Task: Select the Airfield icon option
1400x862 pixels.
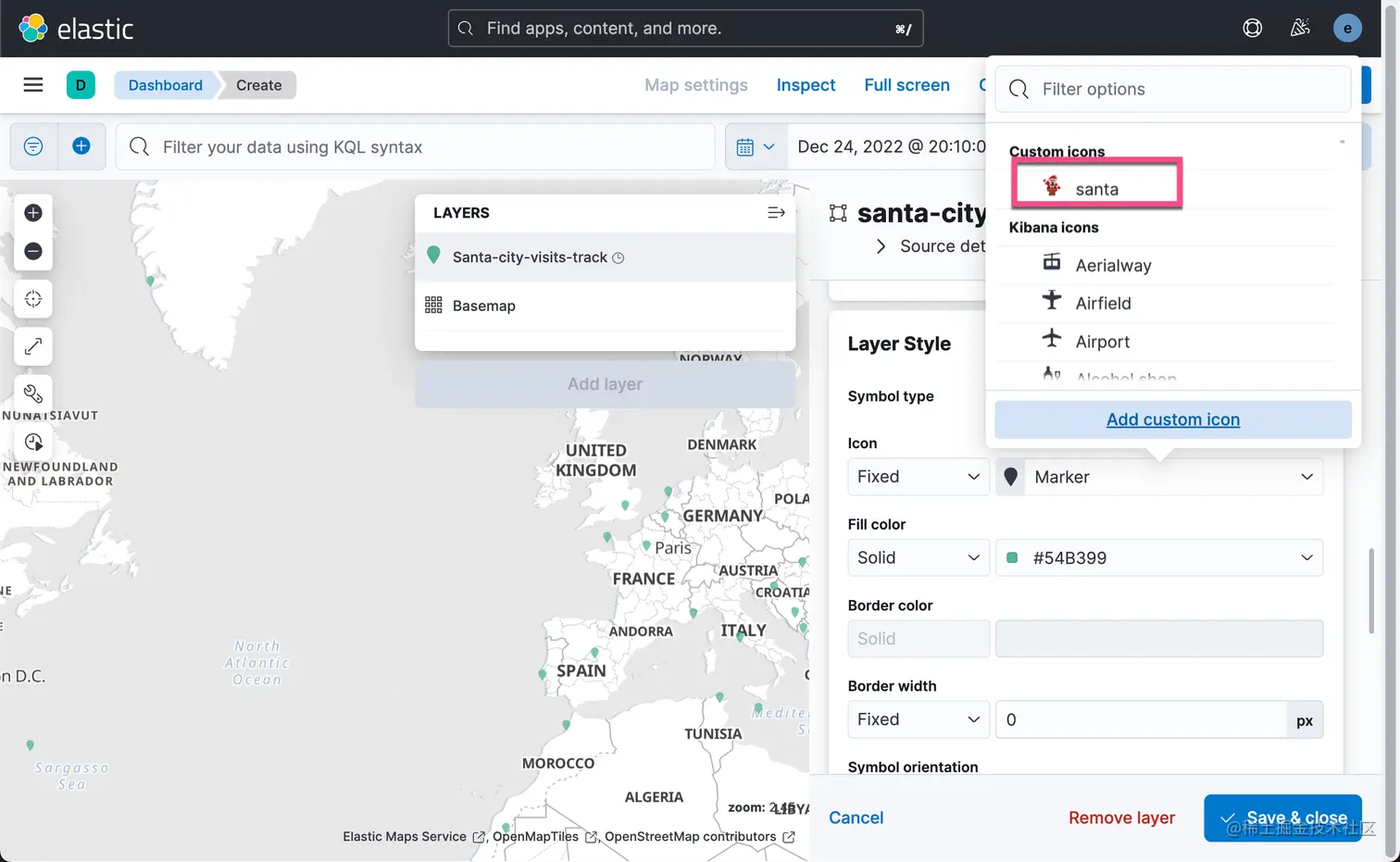Action: click(x=1164, y=304)
